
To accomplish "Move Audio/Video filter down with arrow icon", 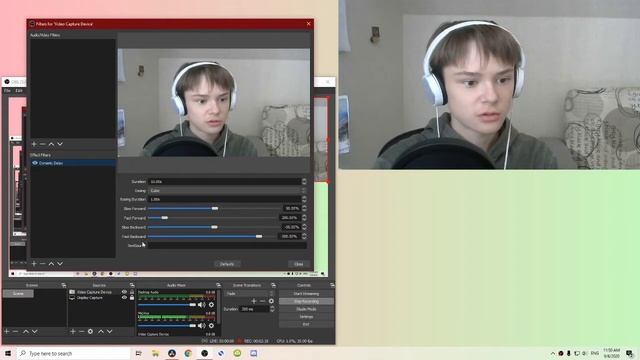I will 60,144.
